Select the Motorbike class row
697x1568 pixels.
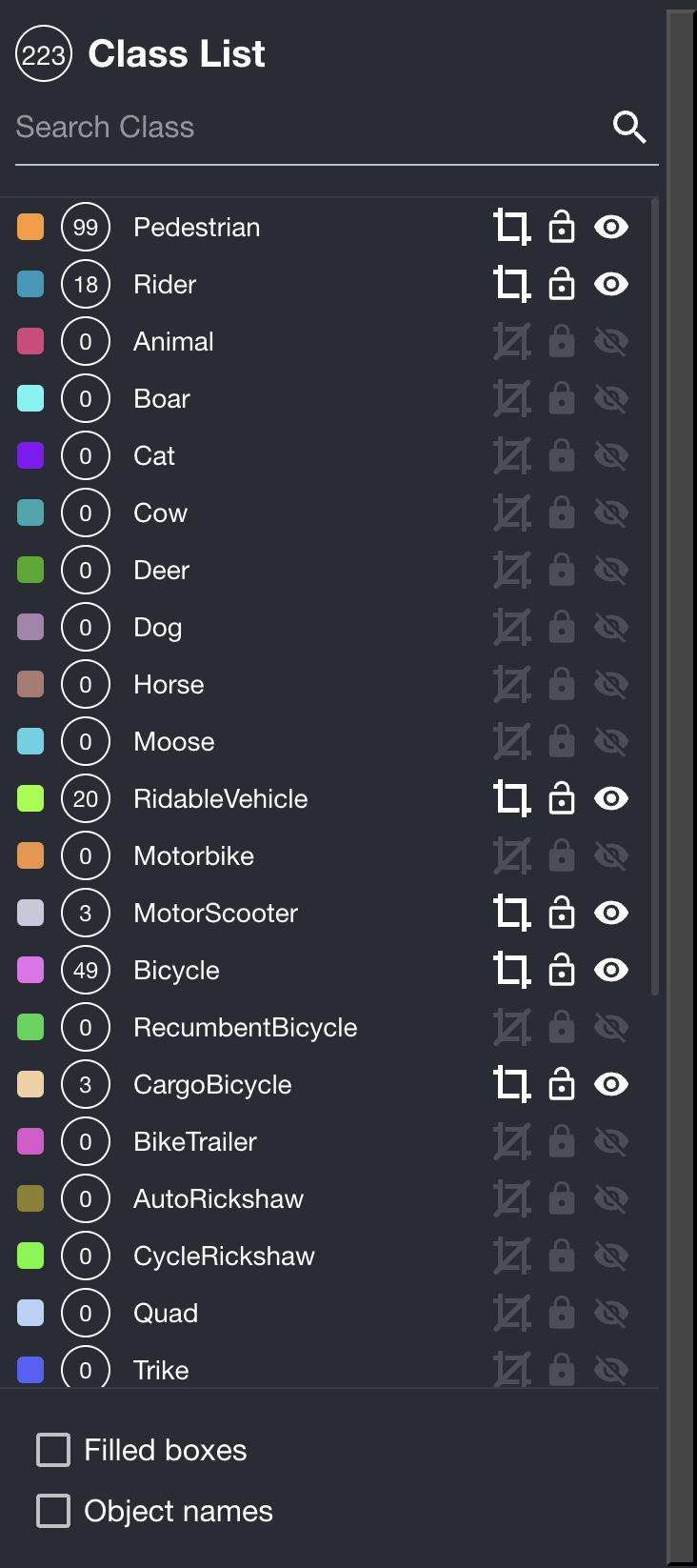click(x=194, y=856)
